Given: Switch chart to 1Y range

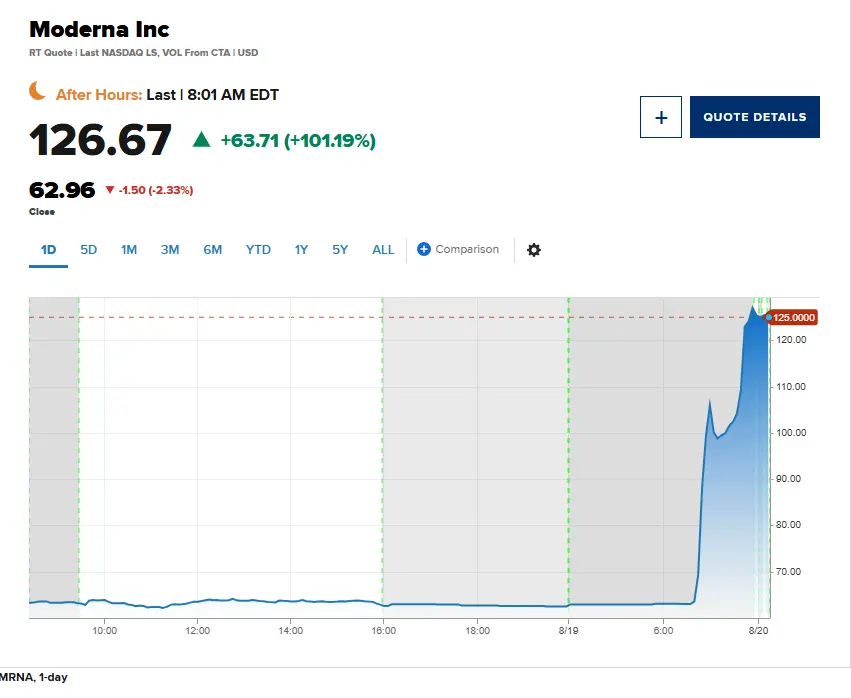Looking at the screenshot, I should coord(301,250).
